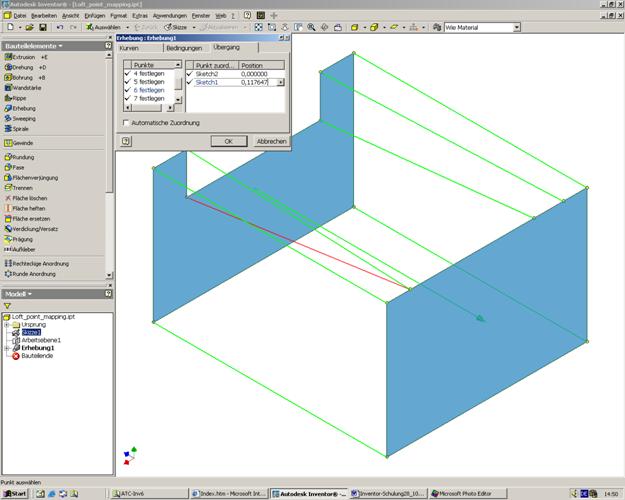
Task: Open the Bauteilelemente panel dropdown
Action: tap(60, 46)
